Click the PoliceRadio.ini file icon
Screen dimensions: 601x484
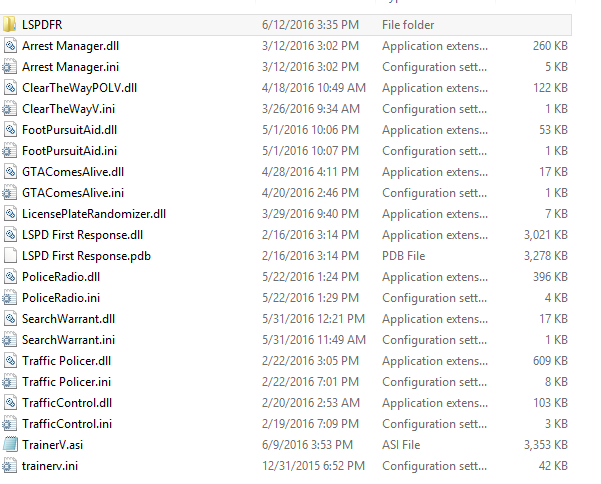(x=9, y=298)
